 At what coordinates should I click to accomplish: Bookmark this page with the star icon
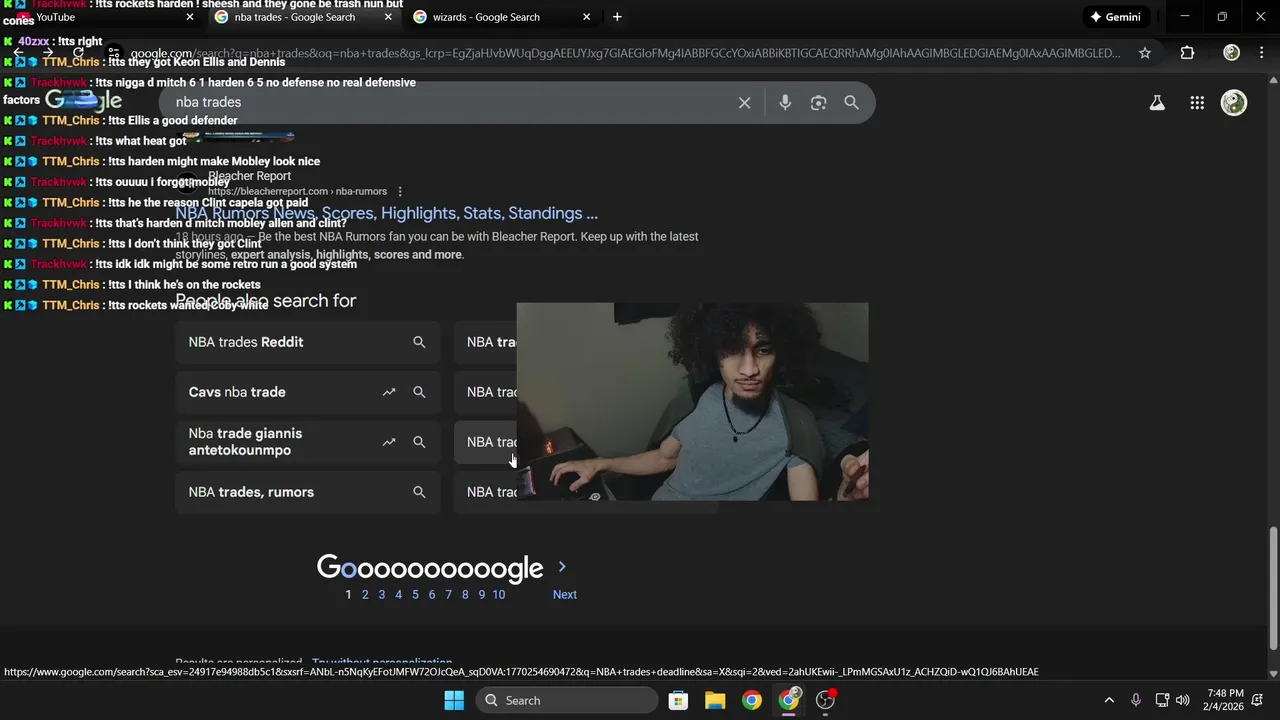(x=1145, y=53)
